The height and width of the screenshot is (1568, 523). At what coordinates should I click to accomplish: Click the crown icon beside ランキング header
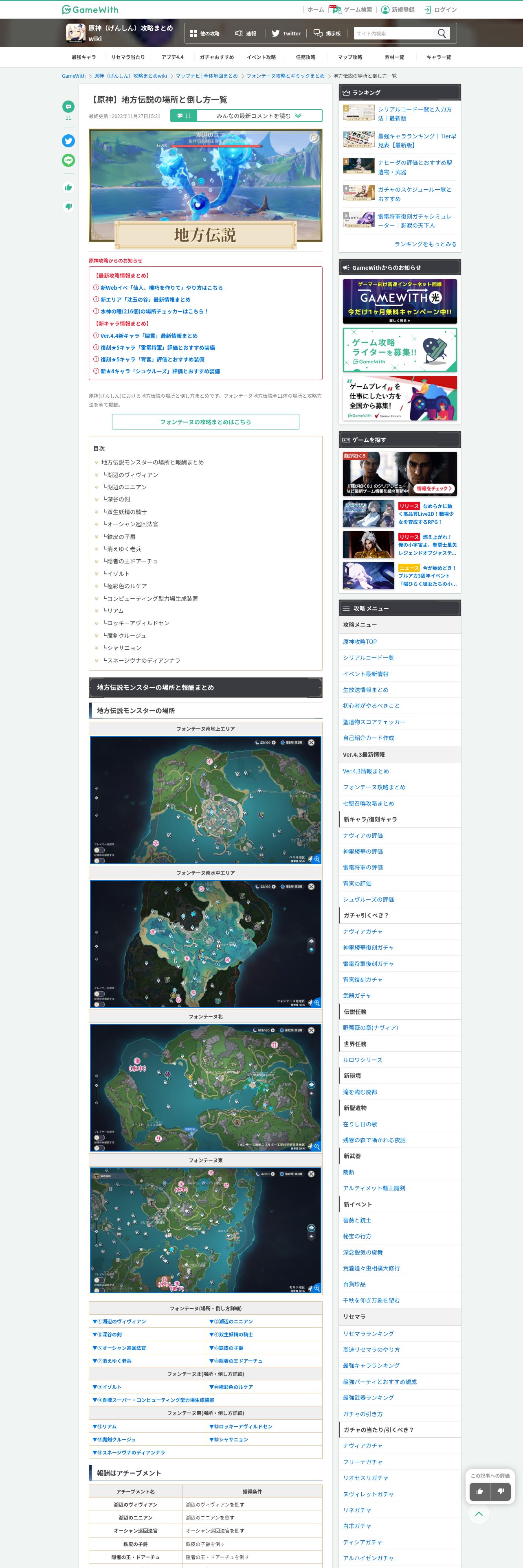tap(346, 93)
